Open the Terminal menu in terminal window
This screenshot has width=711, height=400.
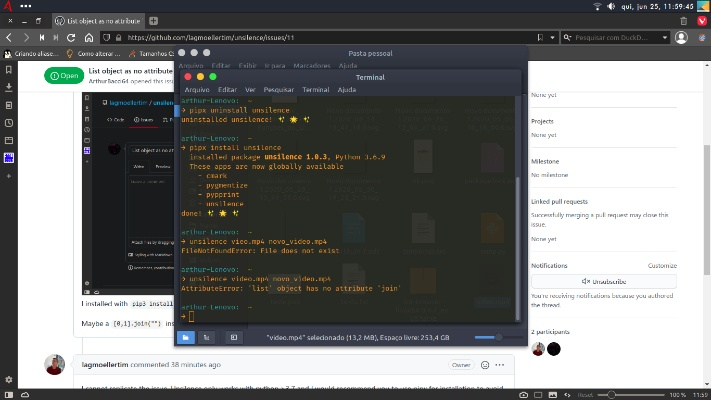pyautogui.click(x=316, y=89)
